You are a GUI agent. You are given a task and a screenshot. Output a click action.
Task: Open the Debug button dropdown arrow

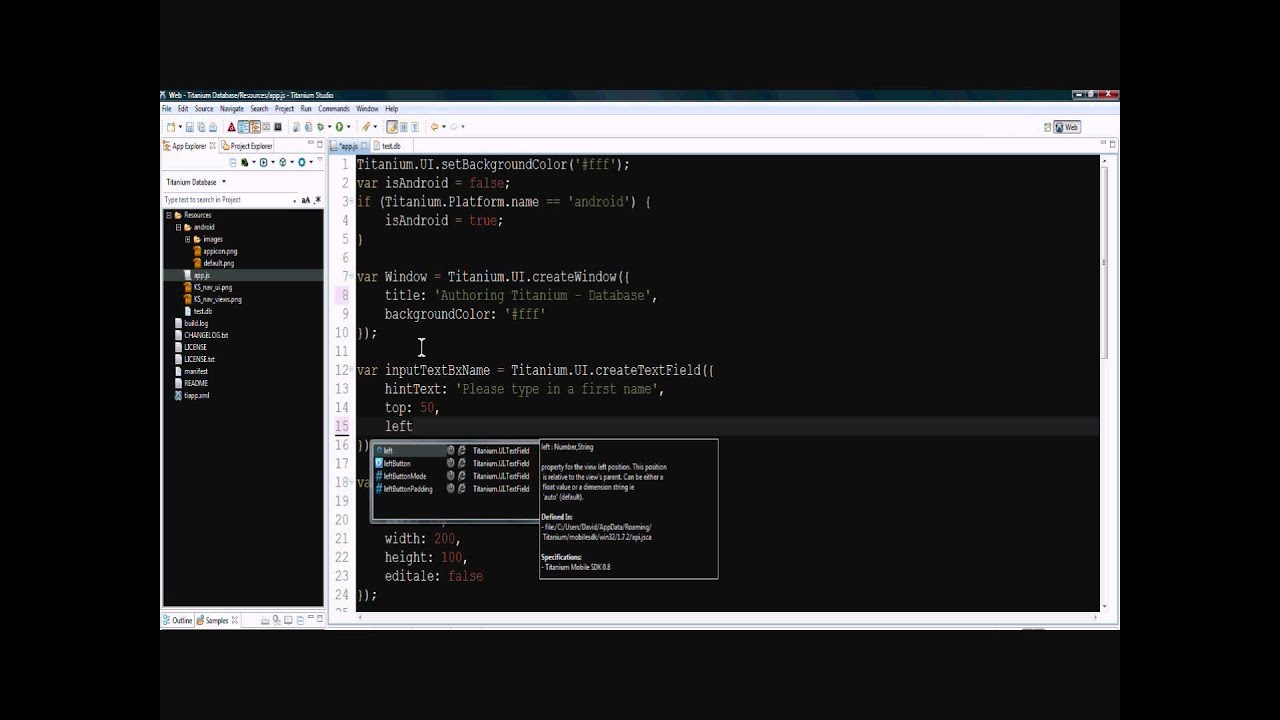(330, 127)
